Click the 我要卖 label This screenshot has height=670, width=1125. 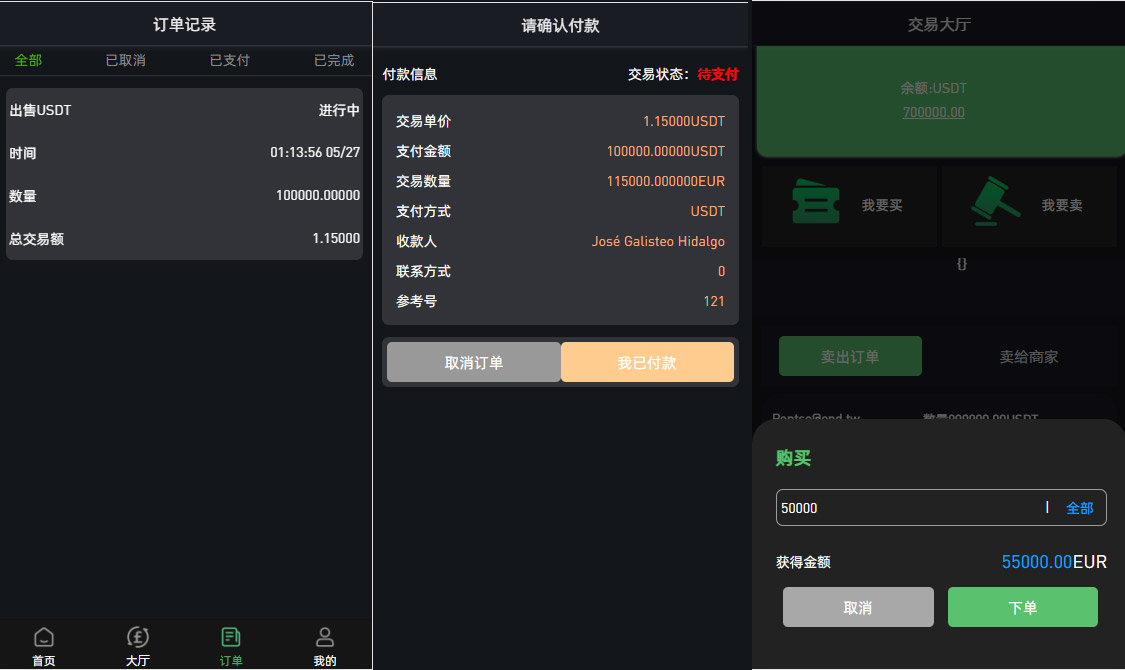point(1062,205)
